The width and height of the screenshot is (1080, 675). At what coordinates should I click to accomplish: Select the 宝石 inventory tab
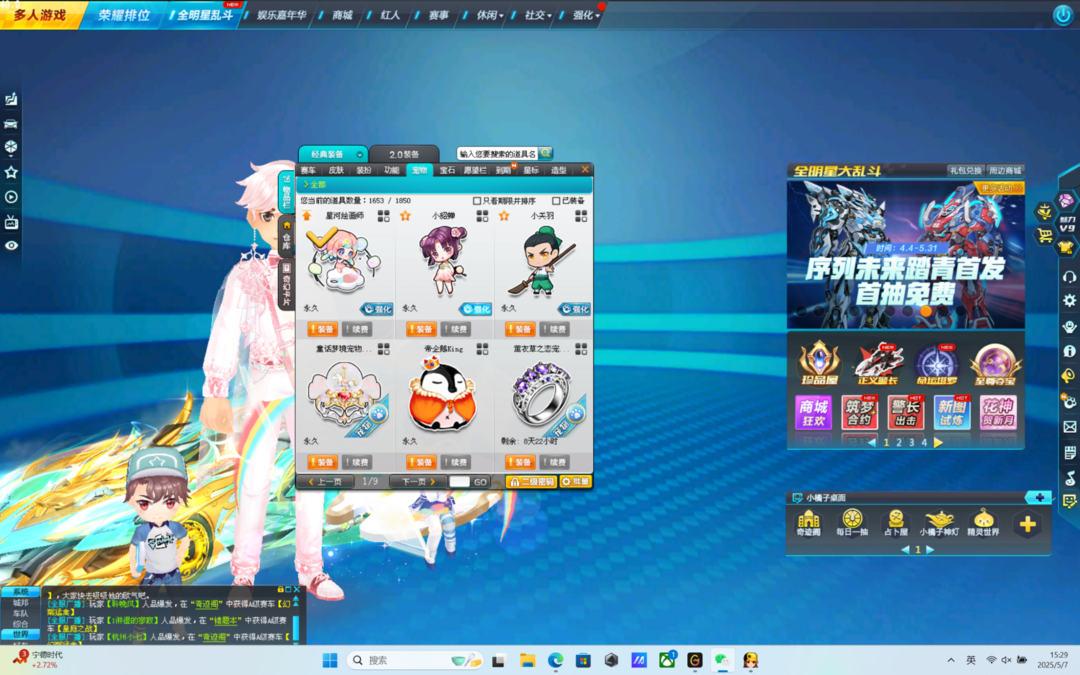(x=448, y=170)
